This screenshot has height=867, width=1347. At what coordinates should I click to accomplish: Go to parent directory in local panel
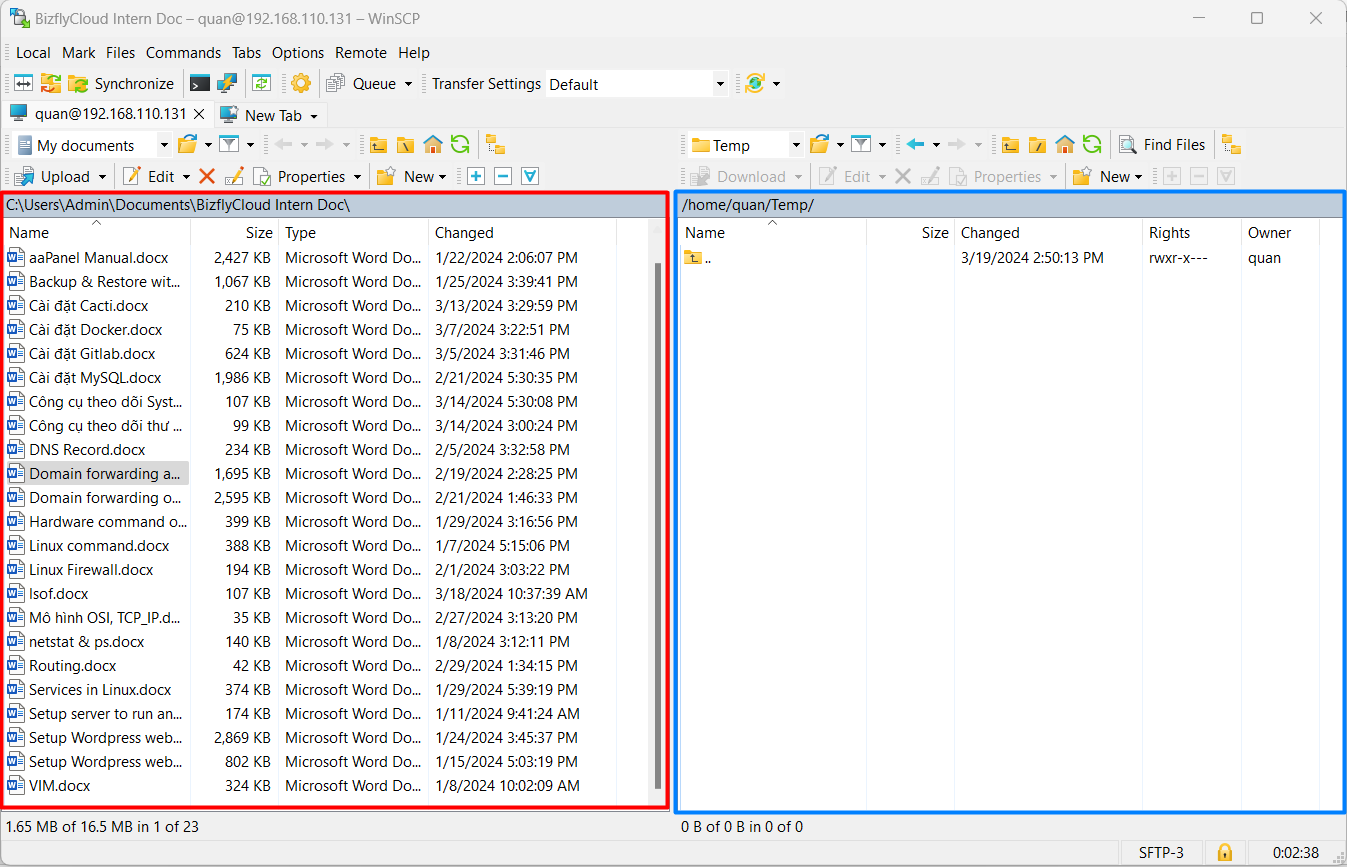coord(378,145)
